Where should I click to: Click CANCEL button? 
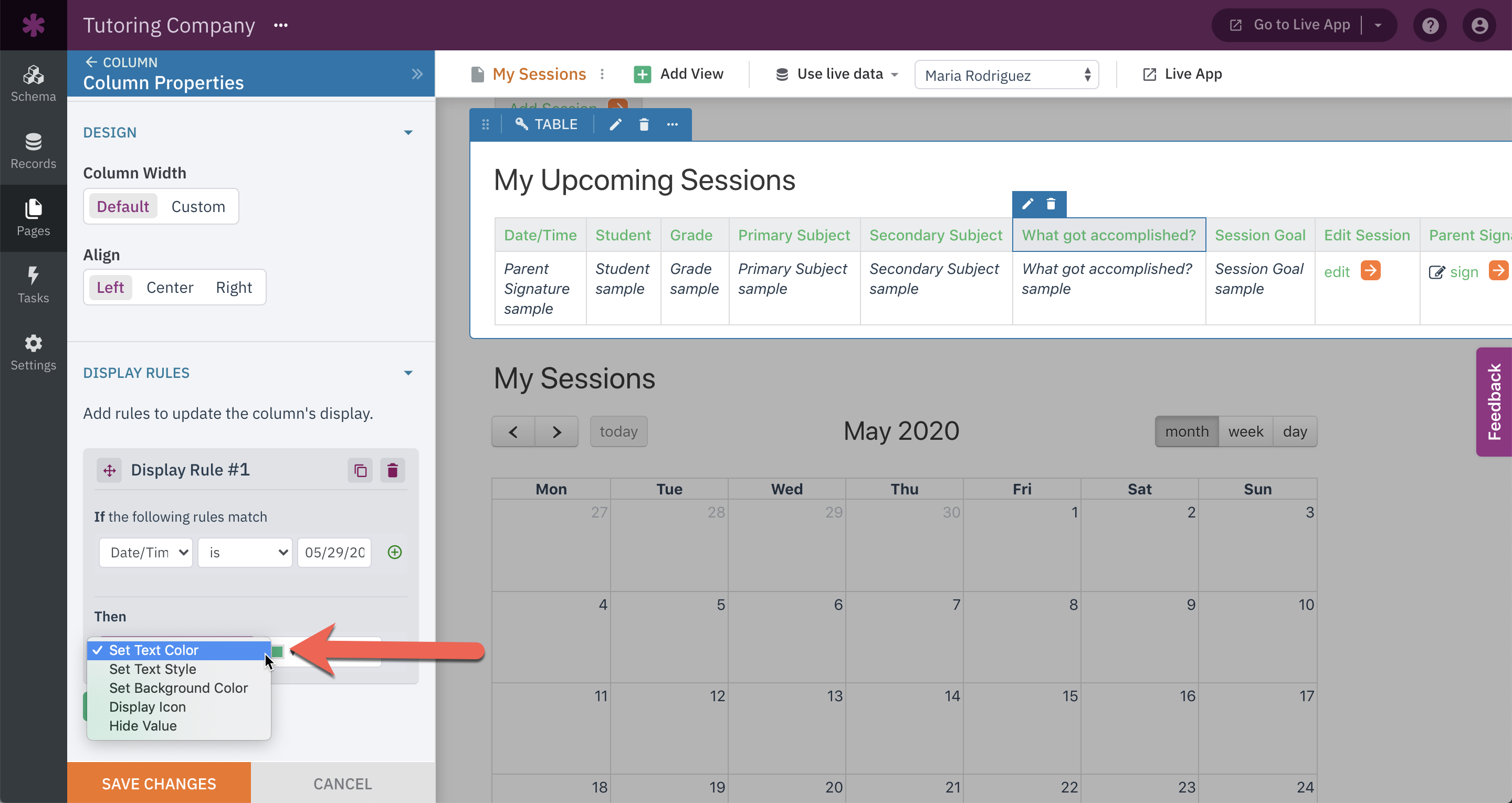(343, 783)
